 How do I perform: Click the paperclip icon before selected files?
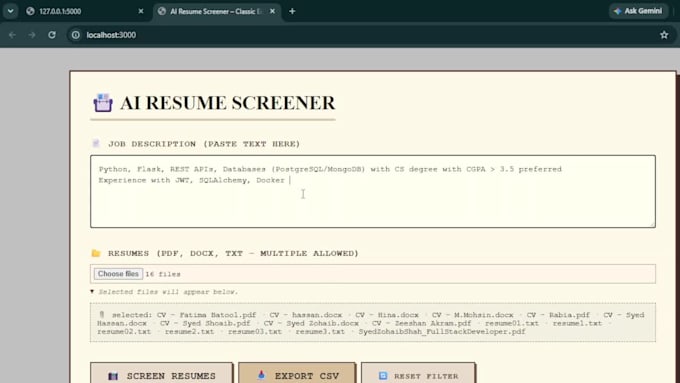coord(102,314)
